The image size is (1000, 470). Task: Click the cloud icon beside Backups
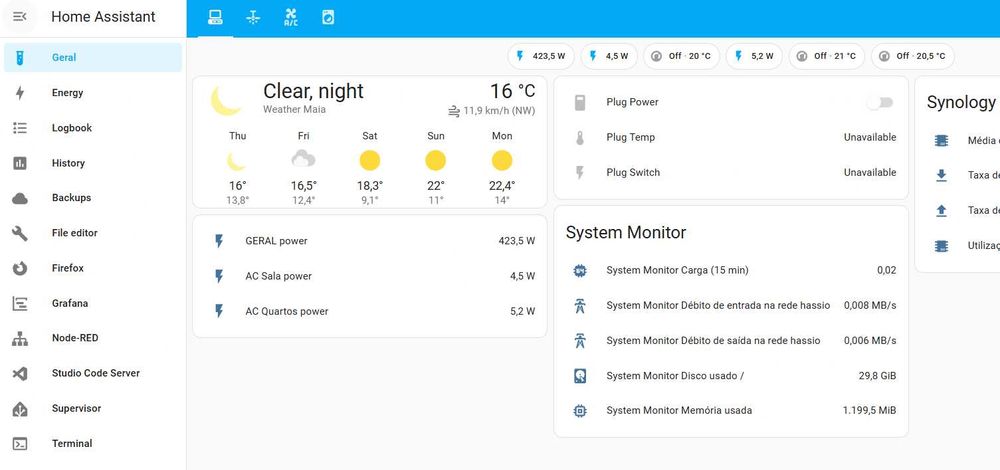20,198
